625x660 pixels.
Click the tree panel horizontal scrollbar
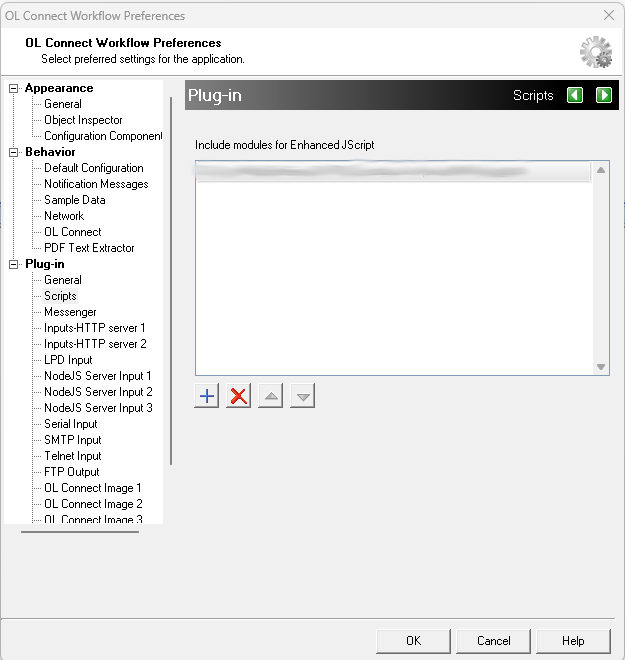pyautogui.click(x=80, y=532)
